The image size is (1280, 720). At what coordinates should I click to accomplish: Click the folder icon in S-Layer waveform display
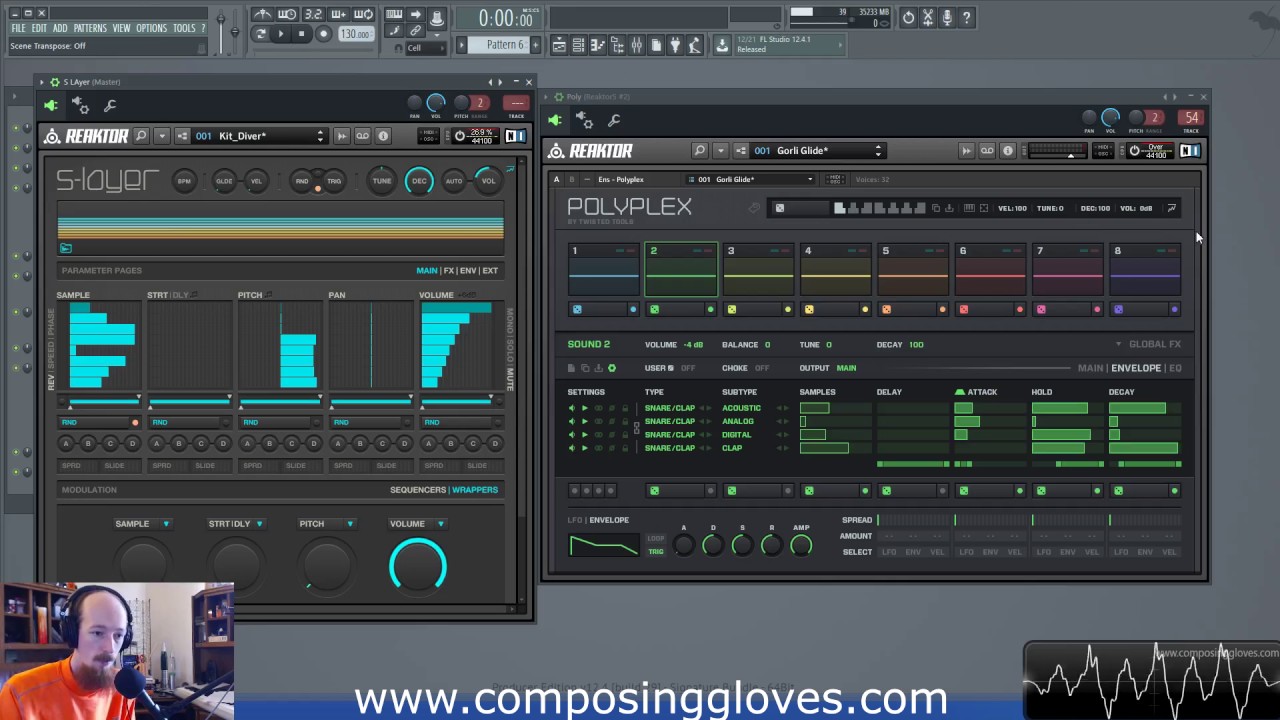pyautogui.click(x=66, y=248)
